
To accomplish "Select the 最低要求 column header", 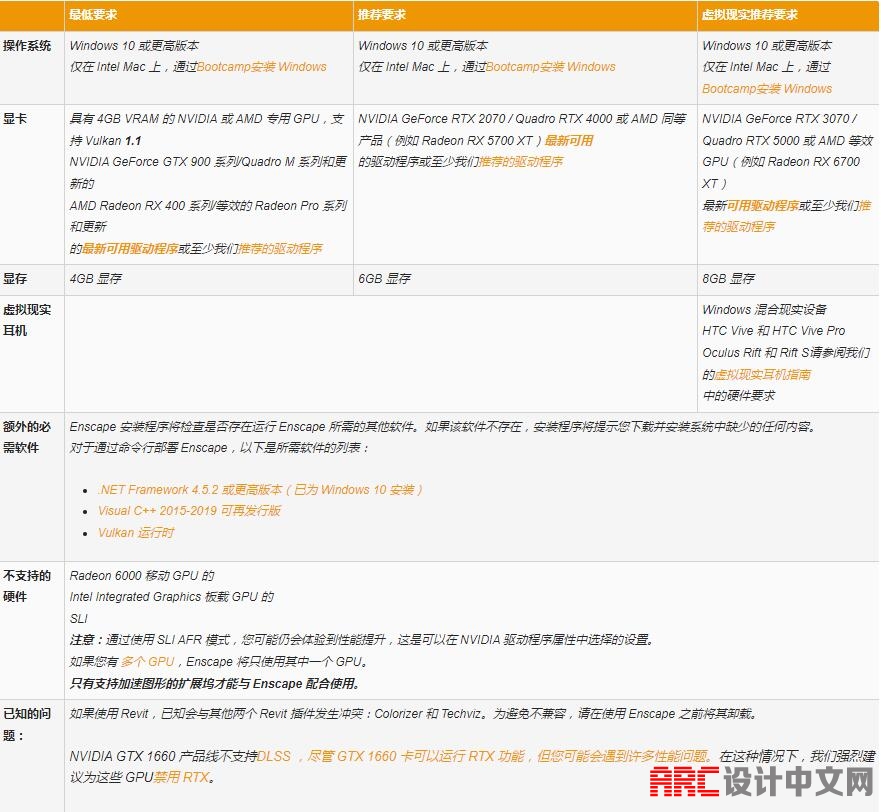I will point(91,15).
